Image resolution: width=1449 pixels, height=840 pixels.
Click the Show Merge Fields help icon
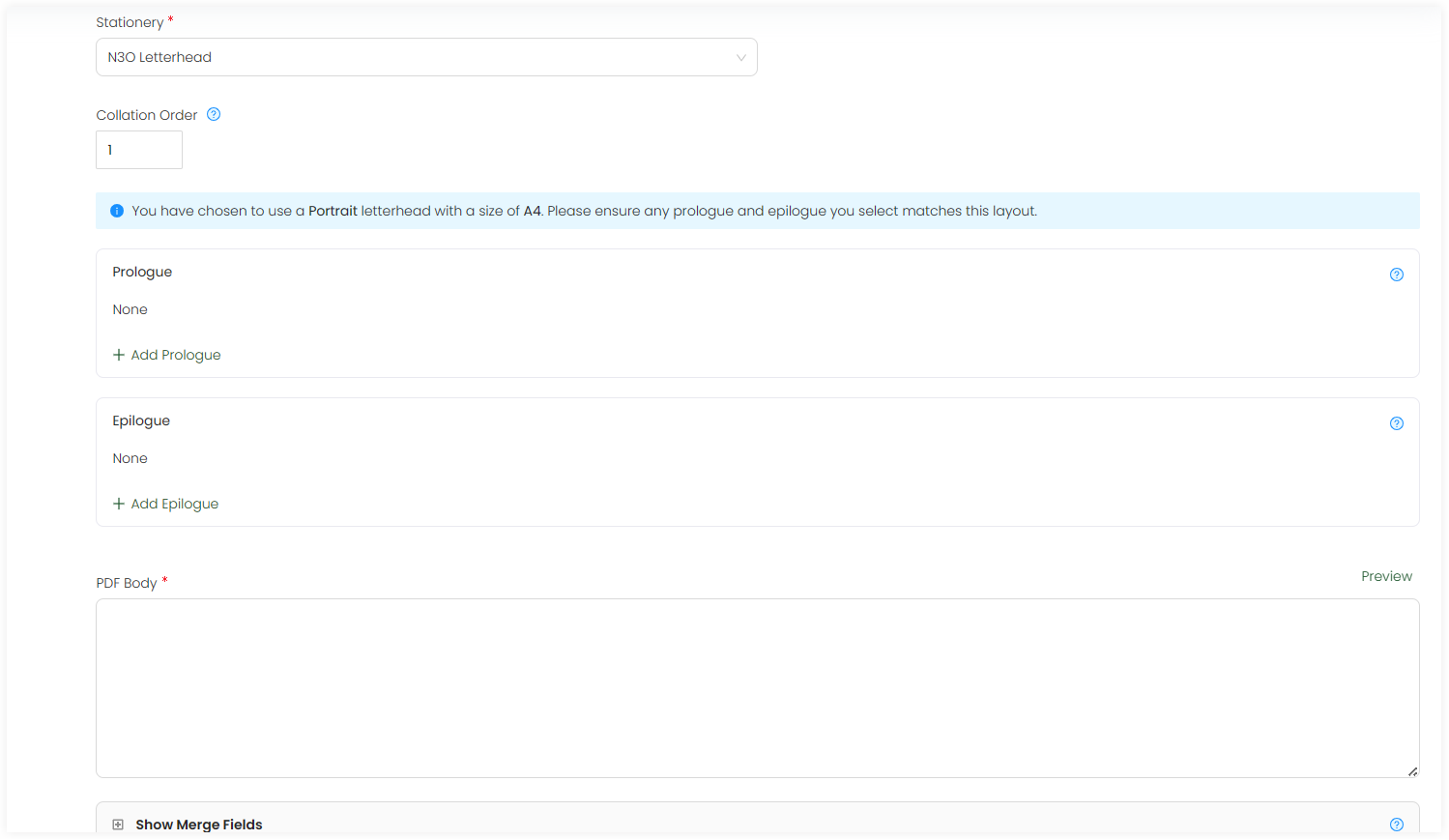[1396, 825]
